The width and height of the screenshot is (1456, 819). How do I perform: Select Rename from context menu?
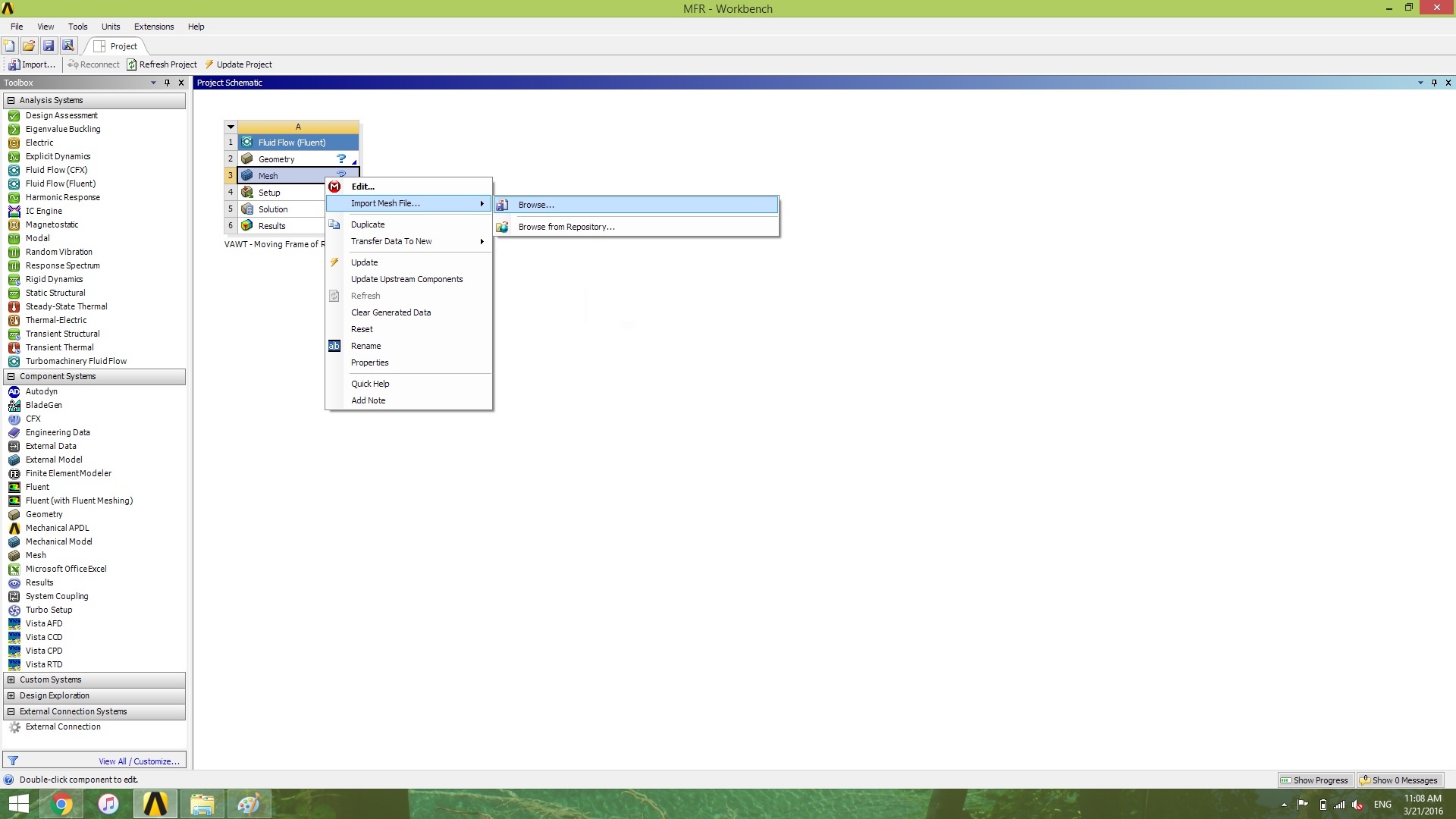(x=409, y=346)
